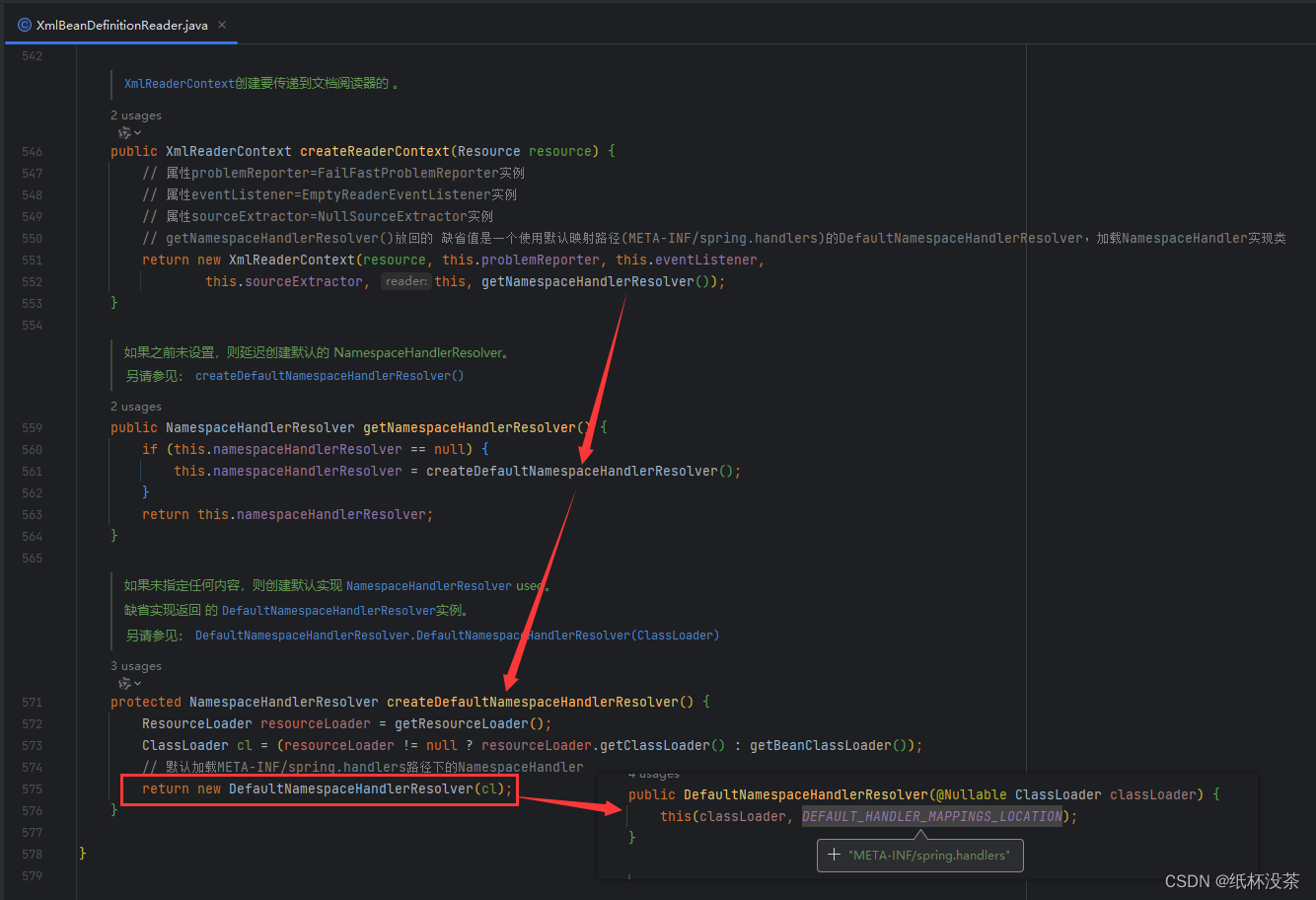
Task: Click the DefaultNamespaceHandlerResolver link in doc comment
Action: pyautogui.click(x=329, y=611)
